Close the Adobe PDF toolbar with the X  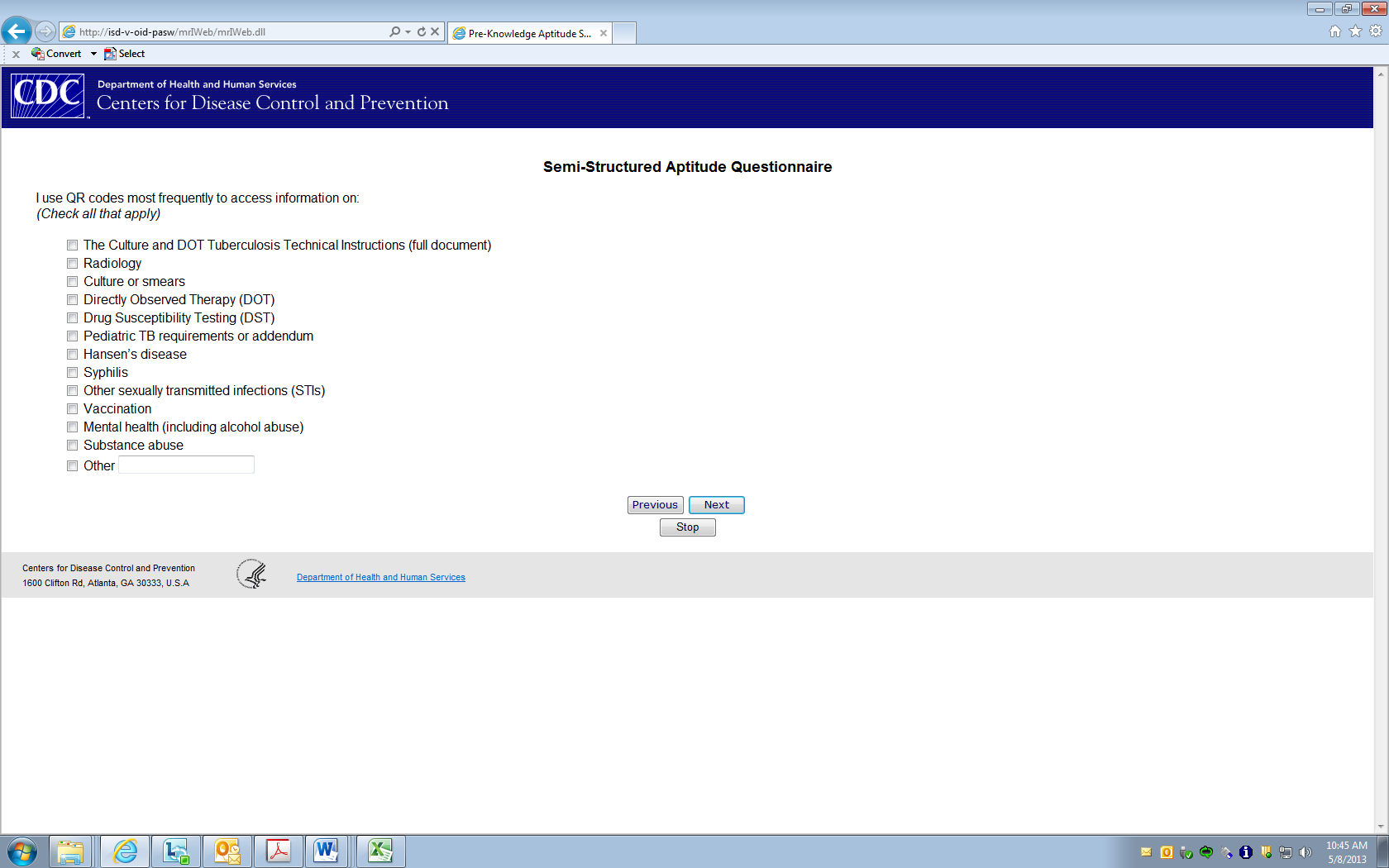coord(16,54)
